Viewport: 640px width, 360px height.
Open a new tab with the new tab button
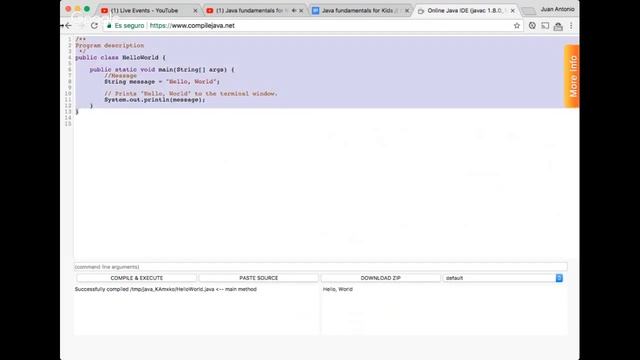point(528,11)
